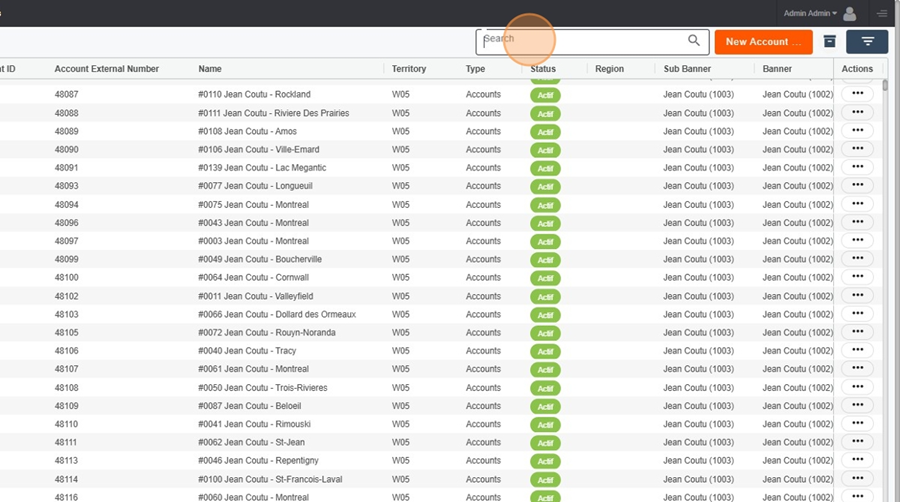Open the archive box icon
The height and width of the screenshot is (502, 900).
829,41
